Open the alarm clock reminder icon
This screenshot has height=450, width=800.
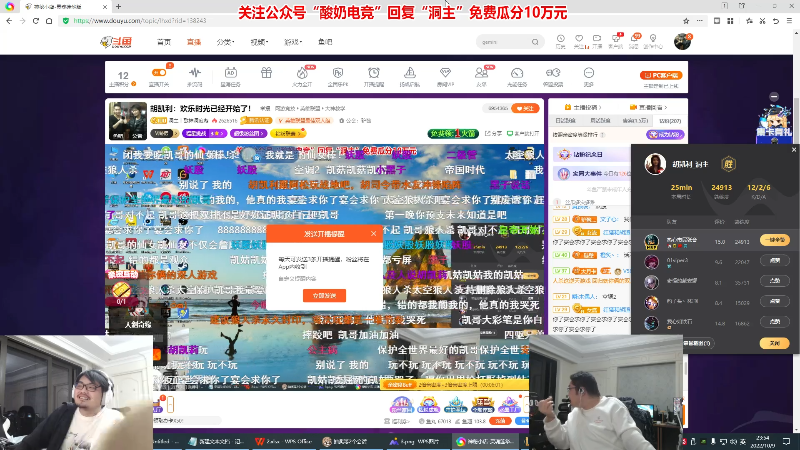(374, 73)
